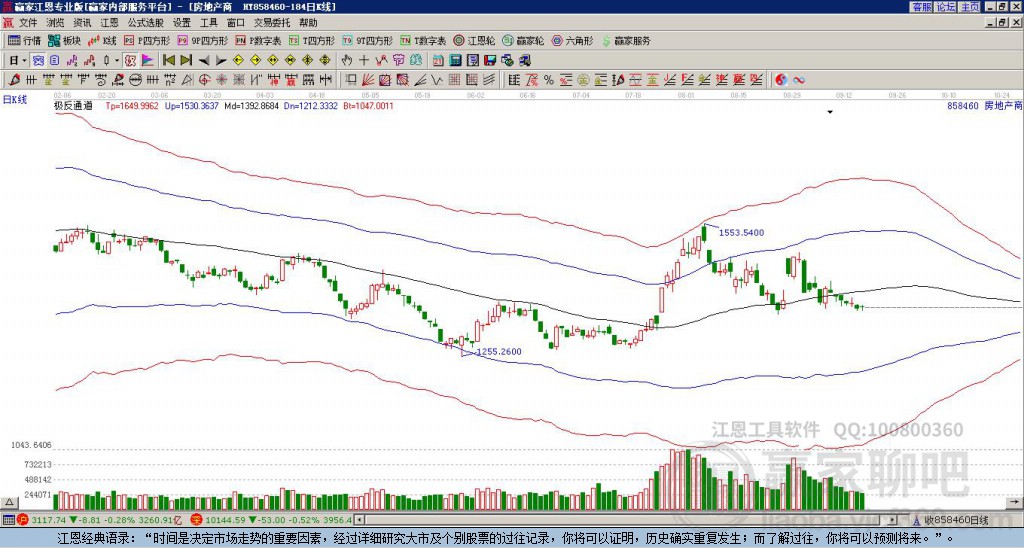Click the horizontal scrollbar left arrow

pyautogui.click(x=360, y=520)
